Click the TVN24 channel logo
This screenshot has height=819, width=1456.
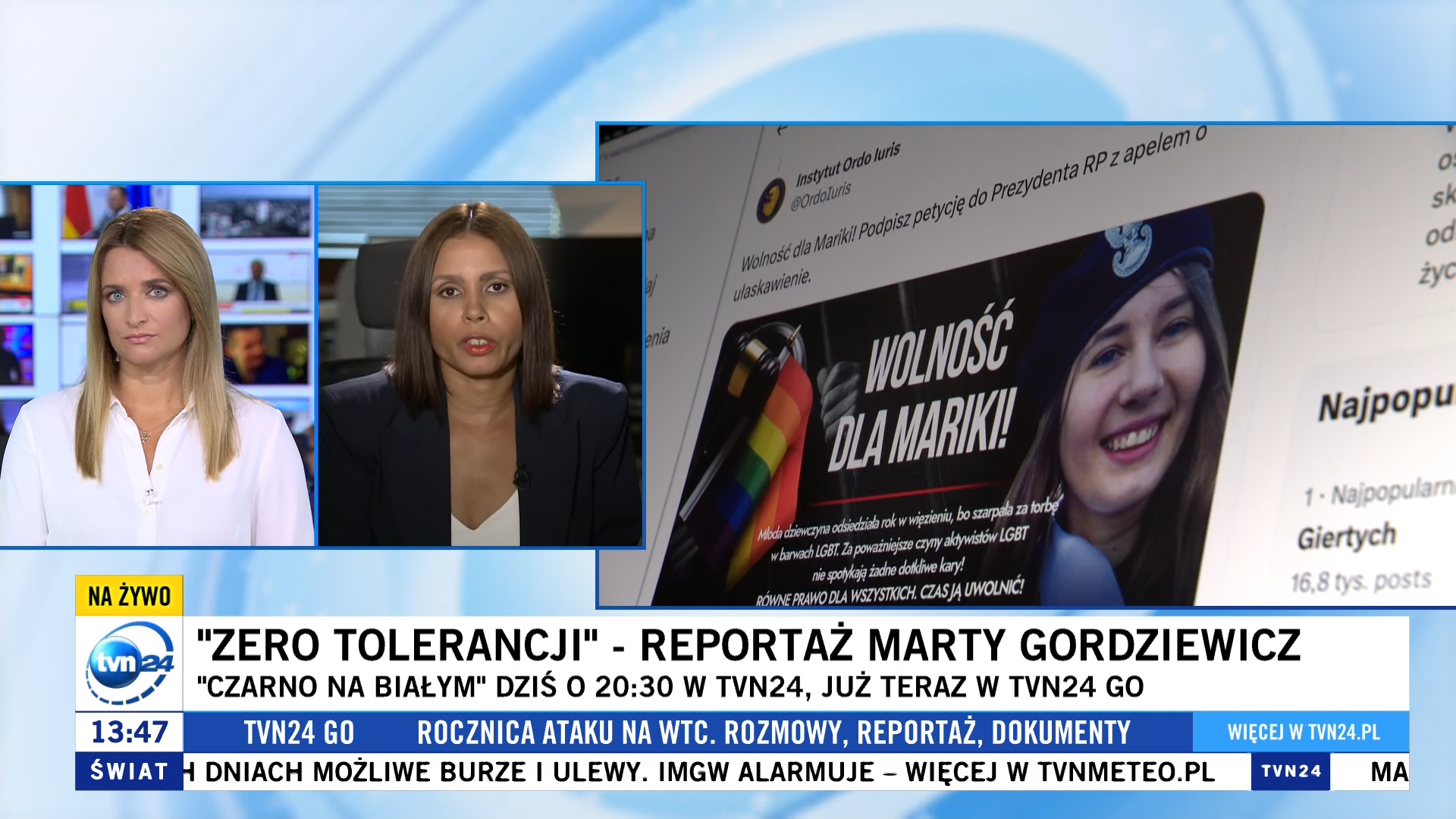click(130, 663)
